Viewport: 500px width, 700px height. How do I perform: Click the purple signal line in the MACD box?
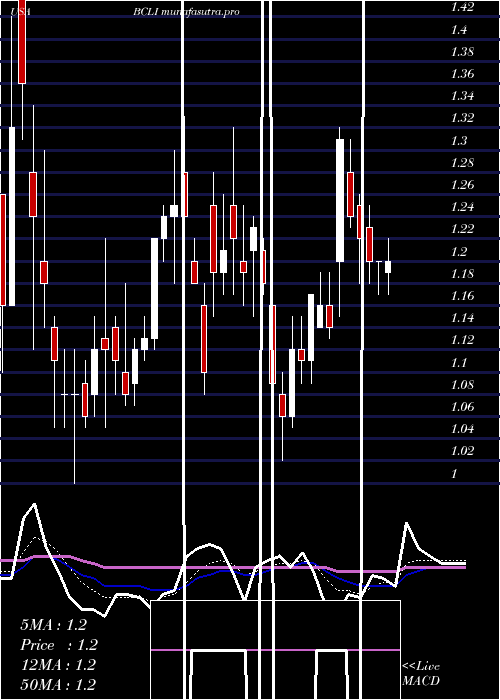point(275,650)
